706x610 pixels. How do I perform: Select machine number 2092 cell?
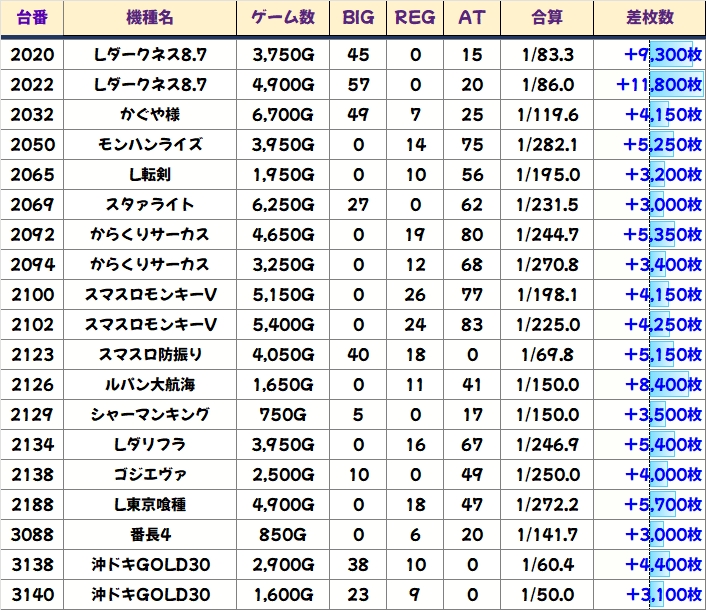click(x=32, y=235)
